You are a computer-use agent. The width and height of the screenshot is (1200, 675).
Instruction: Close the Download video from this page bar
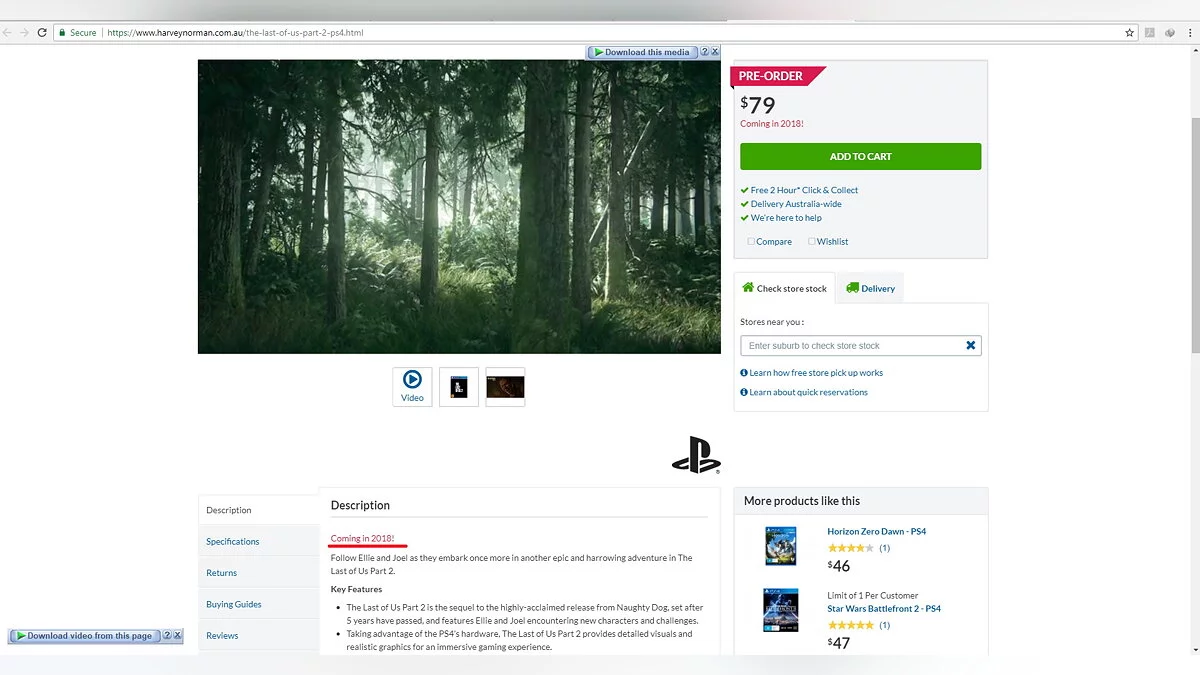[x=178, y=636]
